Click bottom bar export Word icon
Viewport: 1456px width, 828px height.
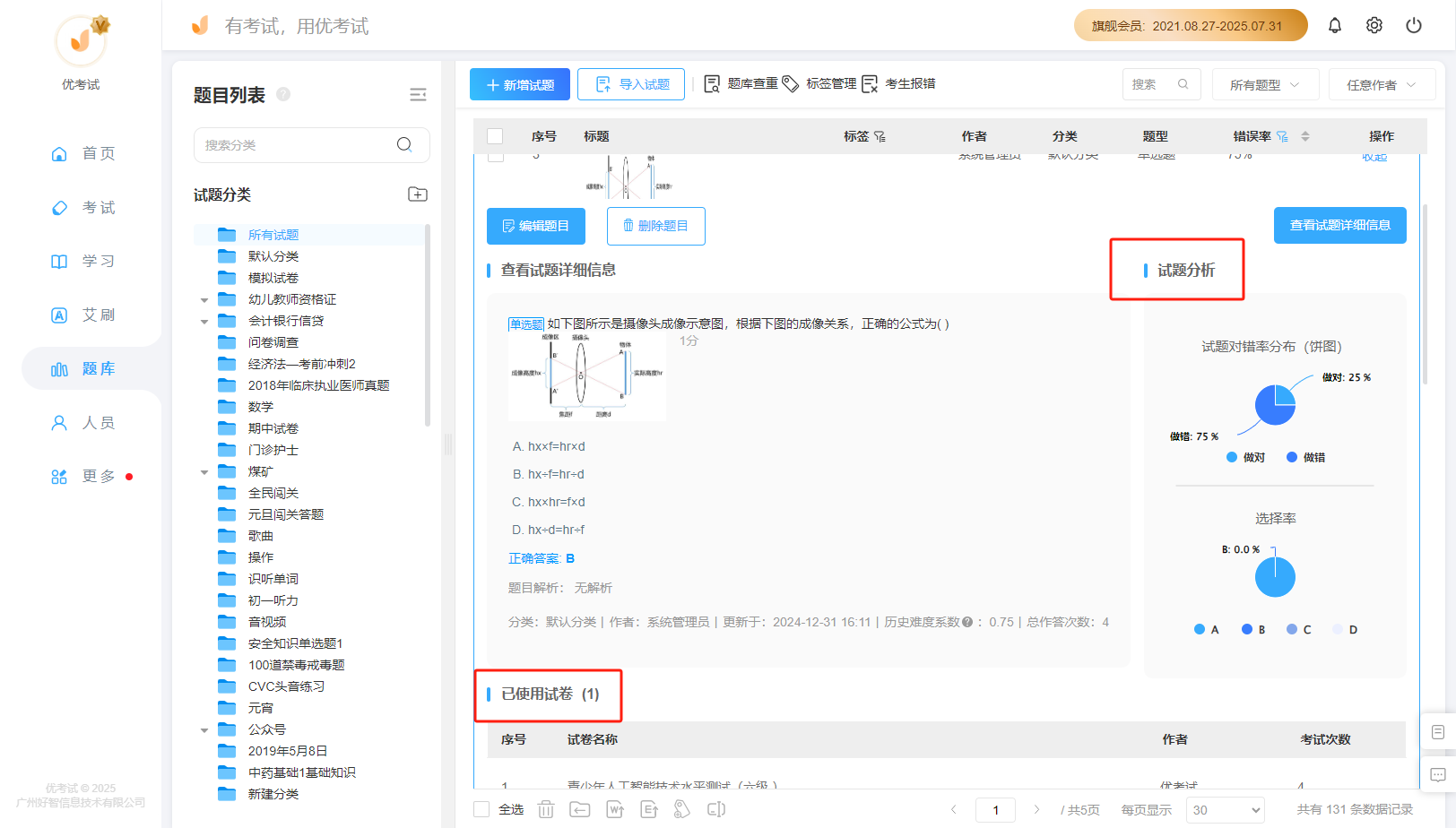[615, 809]
